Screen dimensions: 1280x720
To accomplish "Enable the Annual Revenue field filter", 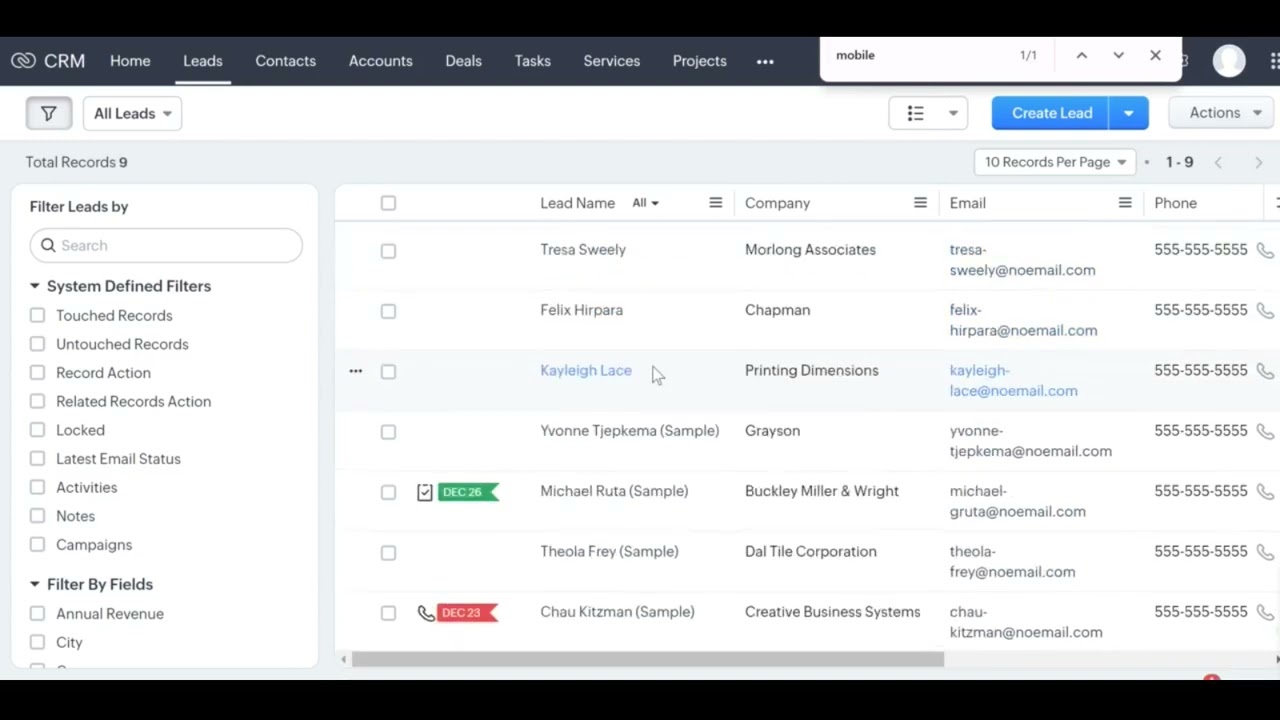I will 37,614.
